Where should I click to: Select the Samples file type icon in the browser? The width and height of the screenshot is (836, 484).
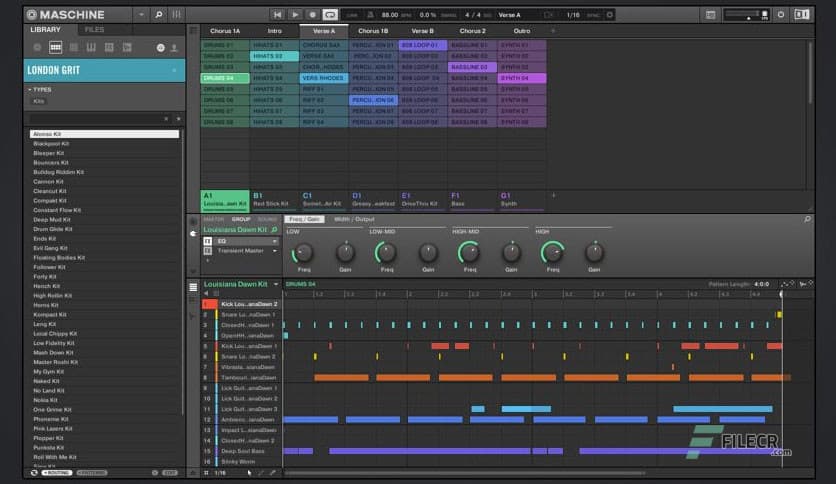coord(127,47)
